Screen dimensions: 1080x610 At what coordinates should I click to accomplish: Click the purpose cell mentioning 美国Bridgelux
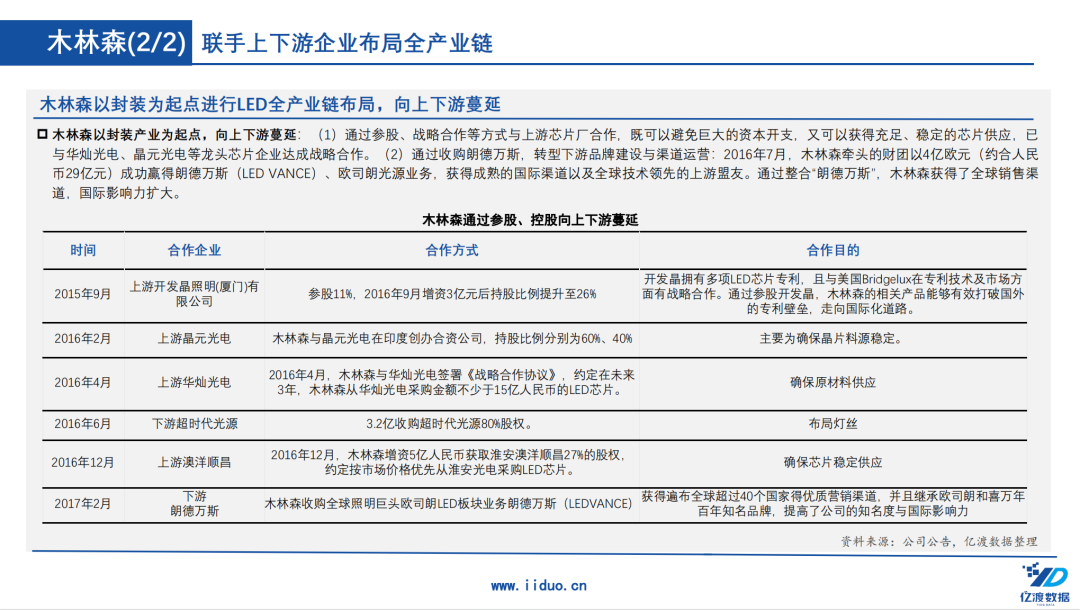click(x=833, y=294)
